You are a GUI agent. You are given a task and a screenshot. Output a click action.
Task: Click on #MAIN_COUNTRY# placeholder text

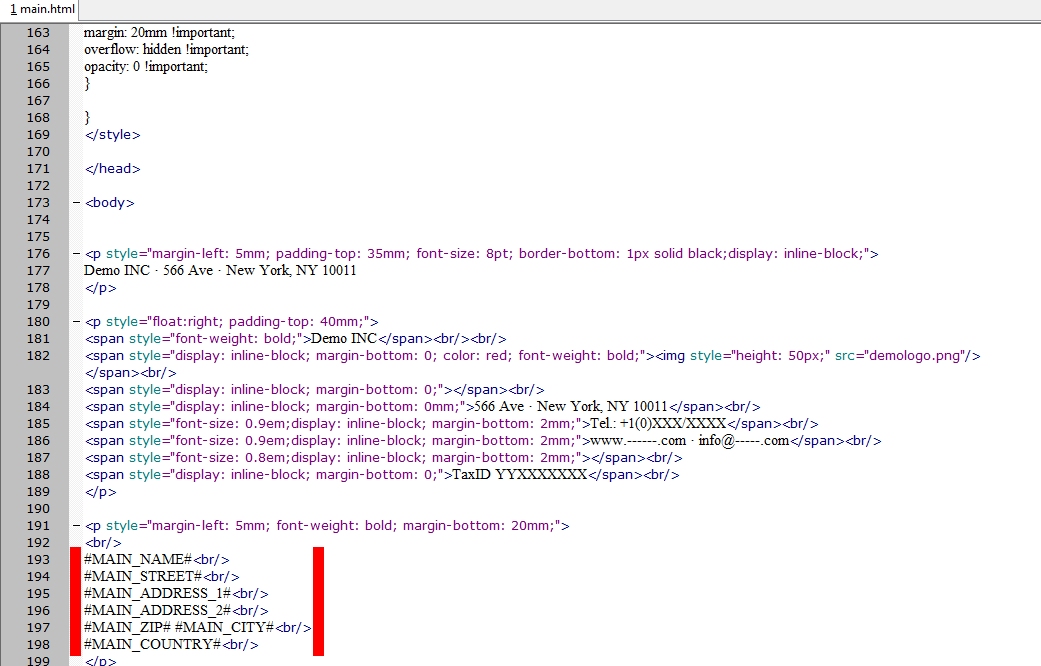tap(152, 644)
